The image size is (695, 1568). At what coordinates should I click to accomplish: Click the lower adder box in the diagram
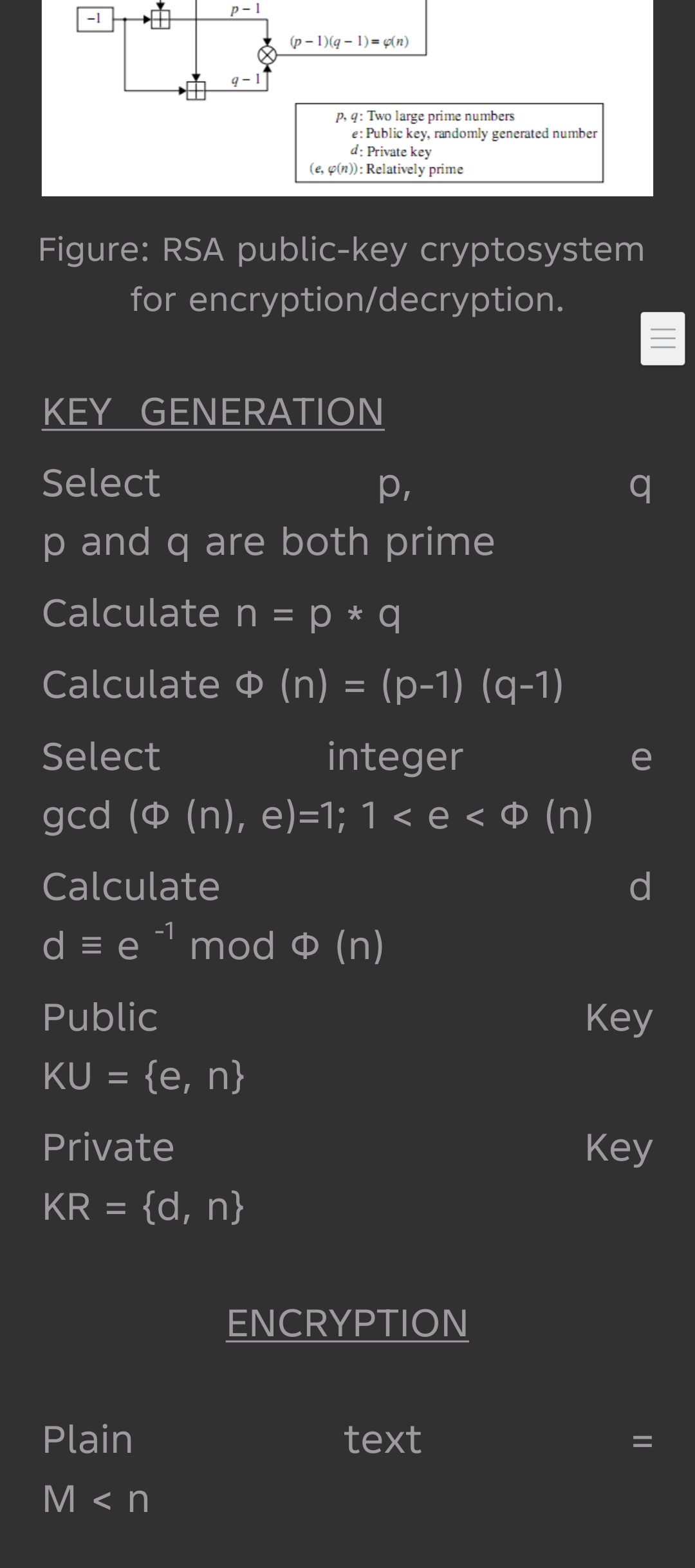point(196,91)
